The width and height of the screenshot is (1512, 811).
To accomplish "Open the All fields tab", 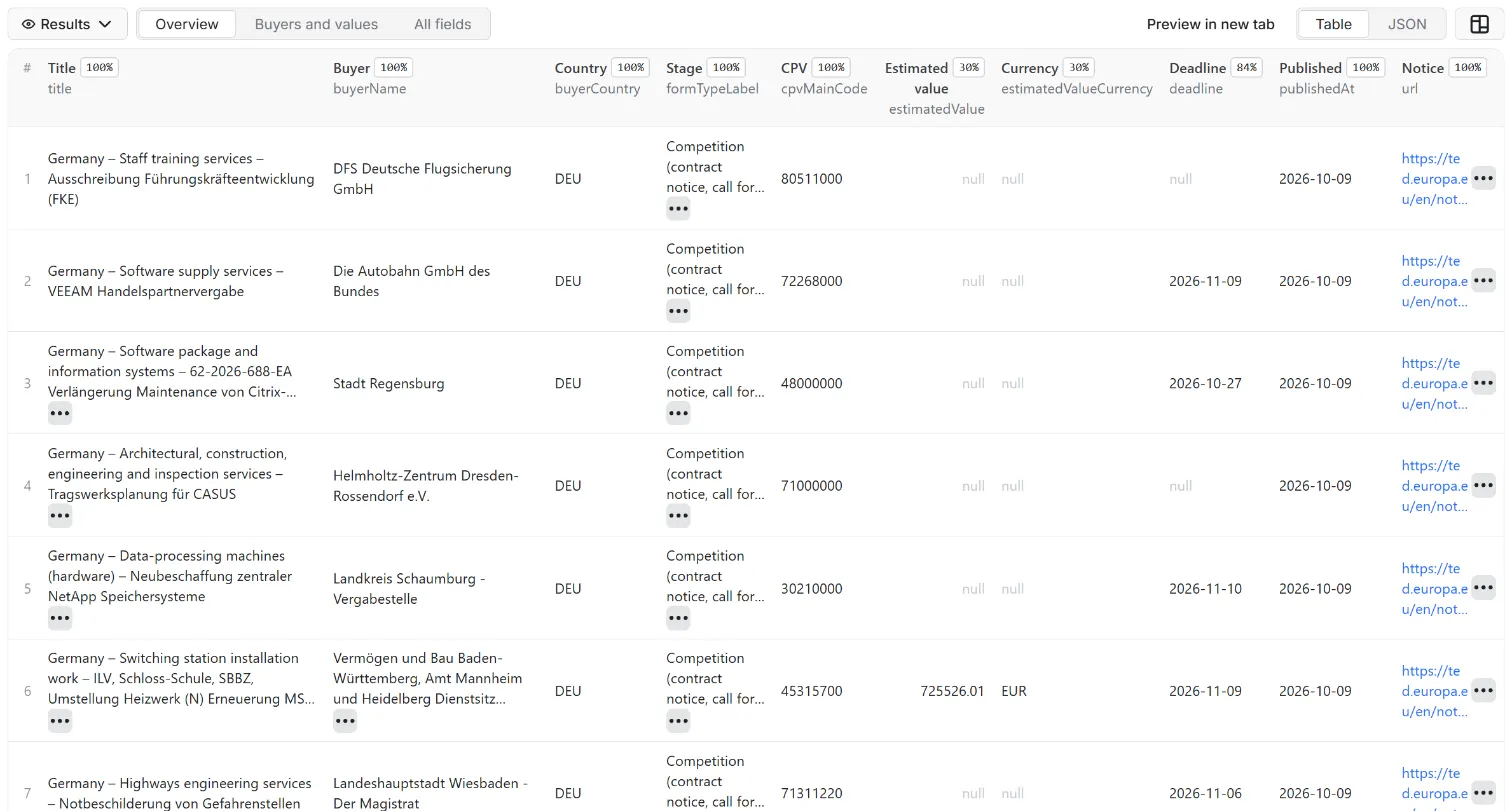I will (442, 24).
